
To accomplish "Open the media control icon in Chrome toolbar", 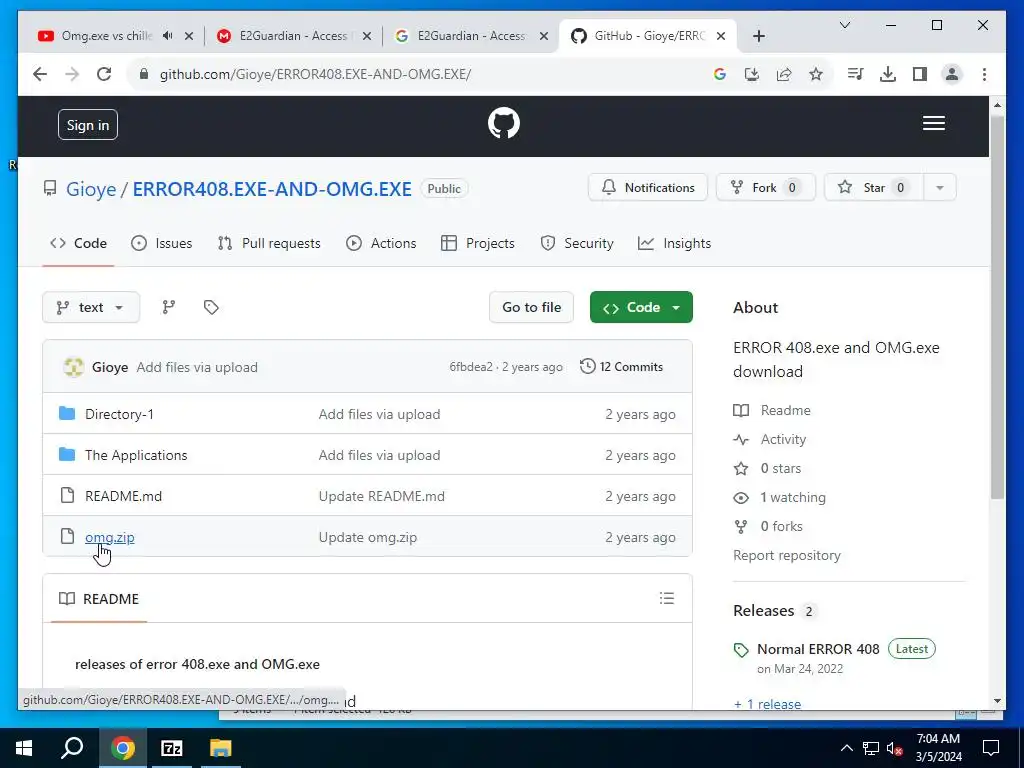I will (855, 74).
